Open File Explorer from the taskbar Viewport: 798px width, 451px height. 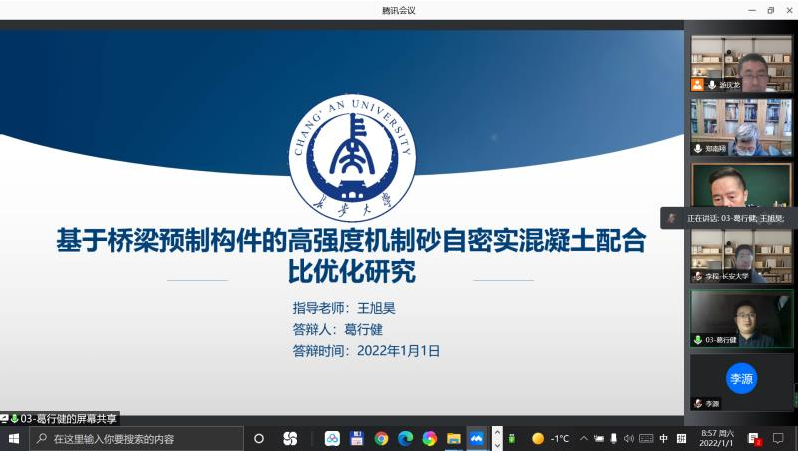(453, 438)
